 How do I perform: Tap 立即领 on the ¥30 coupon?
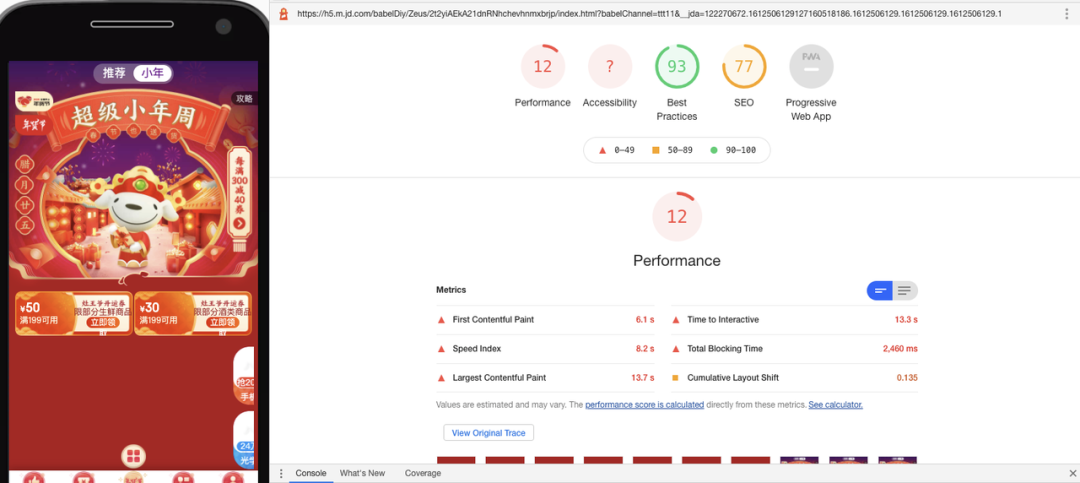point(222,322)
